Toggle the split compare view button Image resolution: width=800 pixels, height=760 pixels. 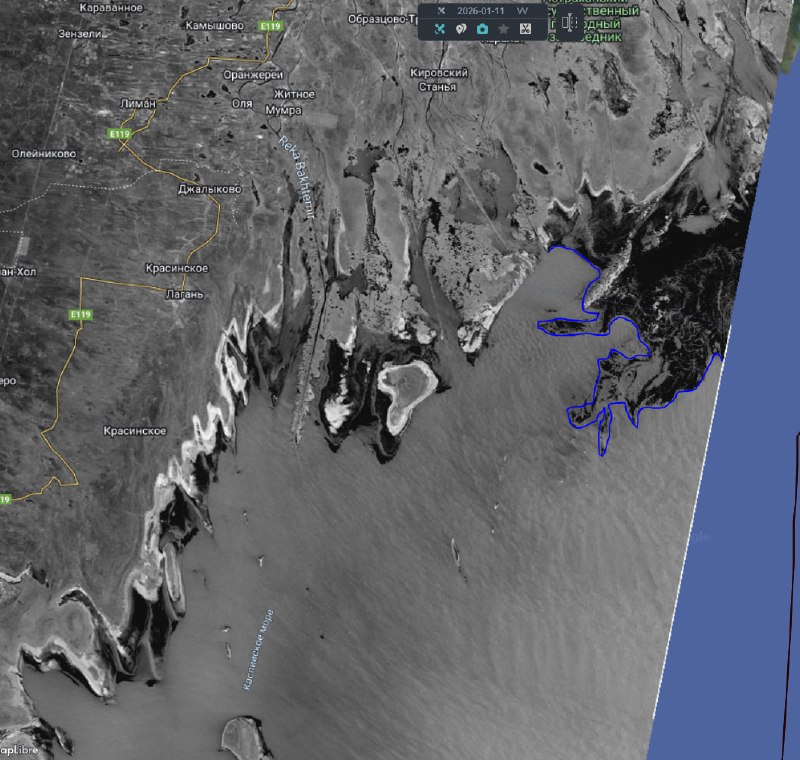(x=571, y=25)
